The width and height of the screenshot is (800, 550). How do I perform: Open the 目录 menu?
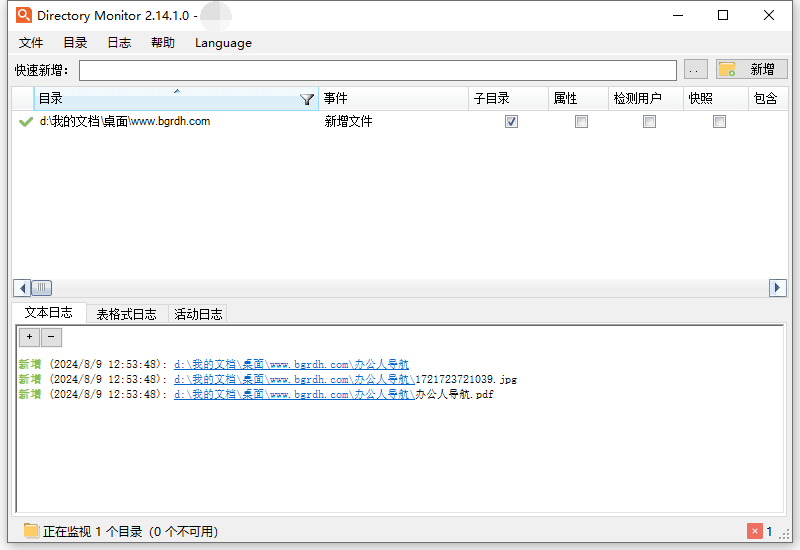click(x=75, y=43)
